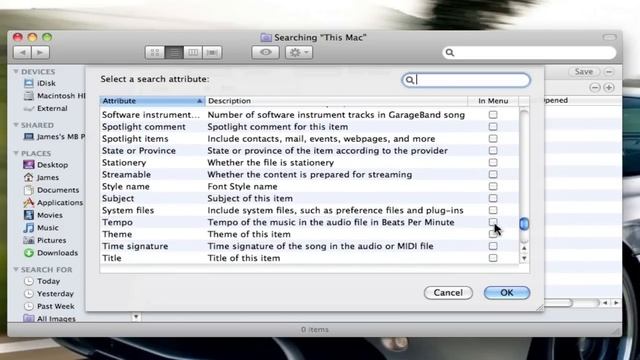The image size is (640, 360).
Task: Click the attribute list scrollbar thumb
Action: point(524,224)
